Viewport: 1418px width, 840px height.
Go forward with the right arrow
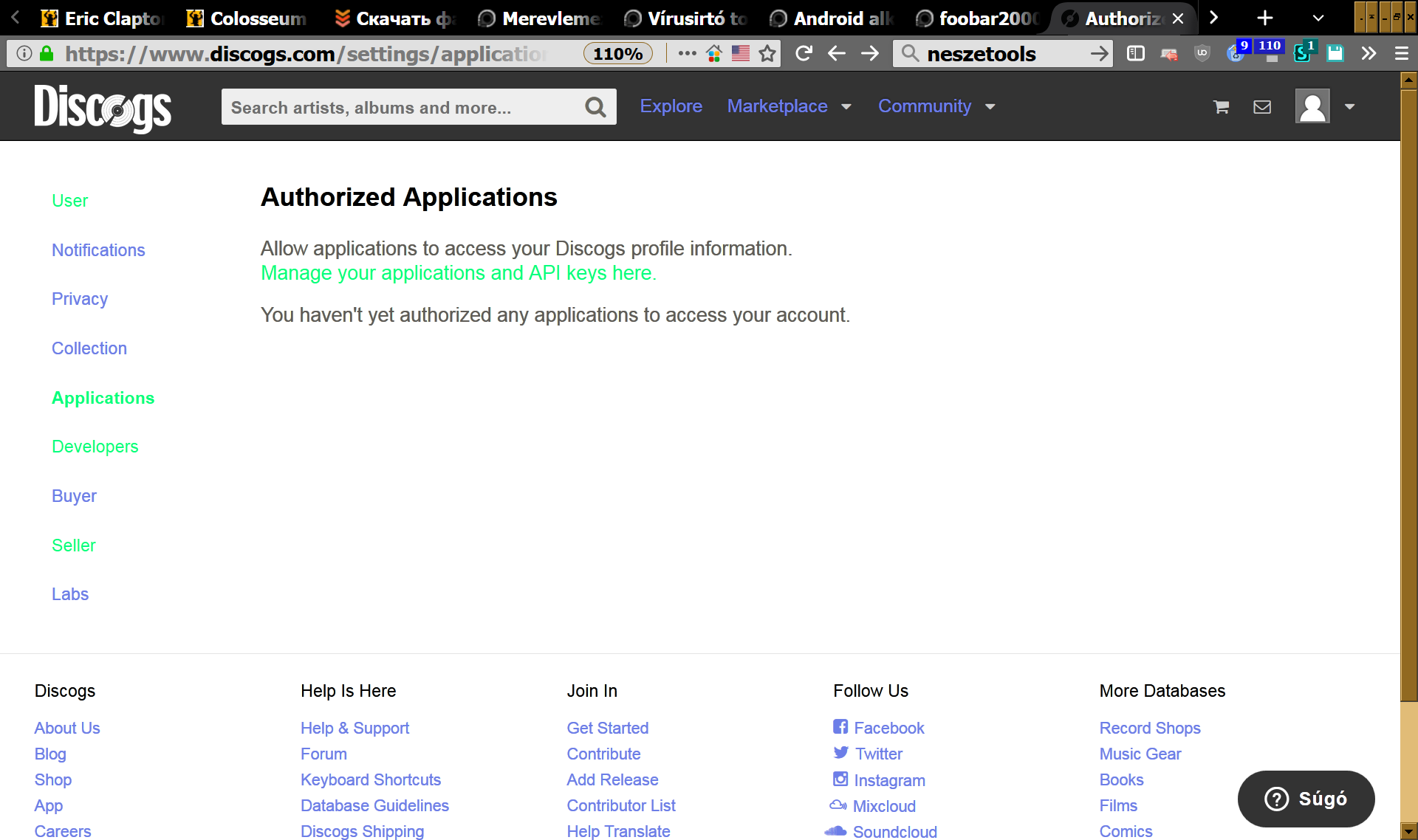tap(870, 54)
